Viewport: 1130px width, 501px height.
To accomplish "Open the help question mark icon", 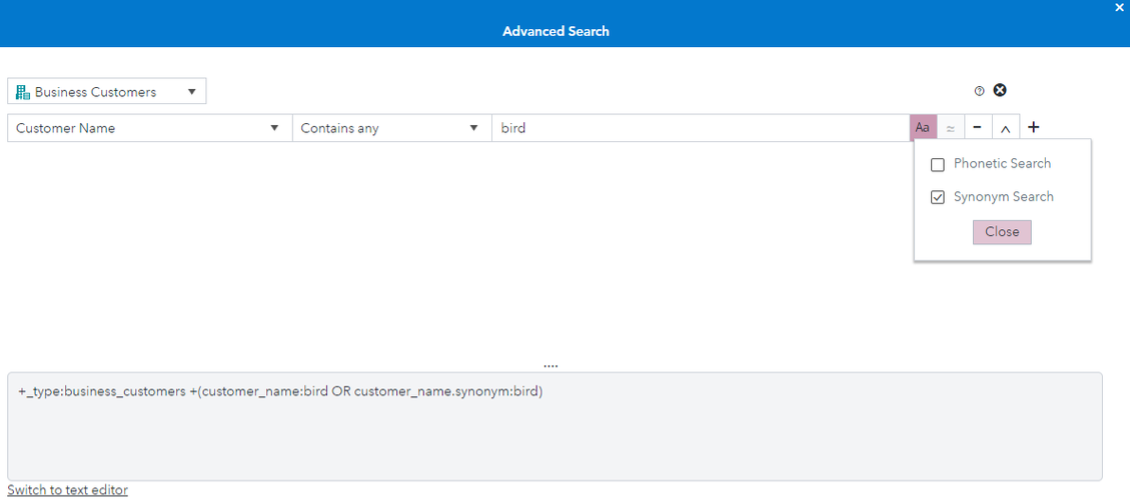I will click(979, 91).
